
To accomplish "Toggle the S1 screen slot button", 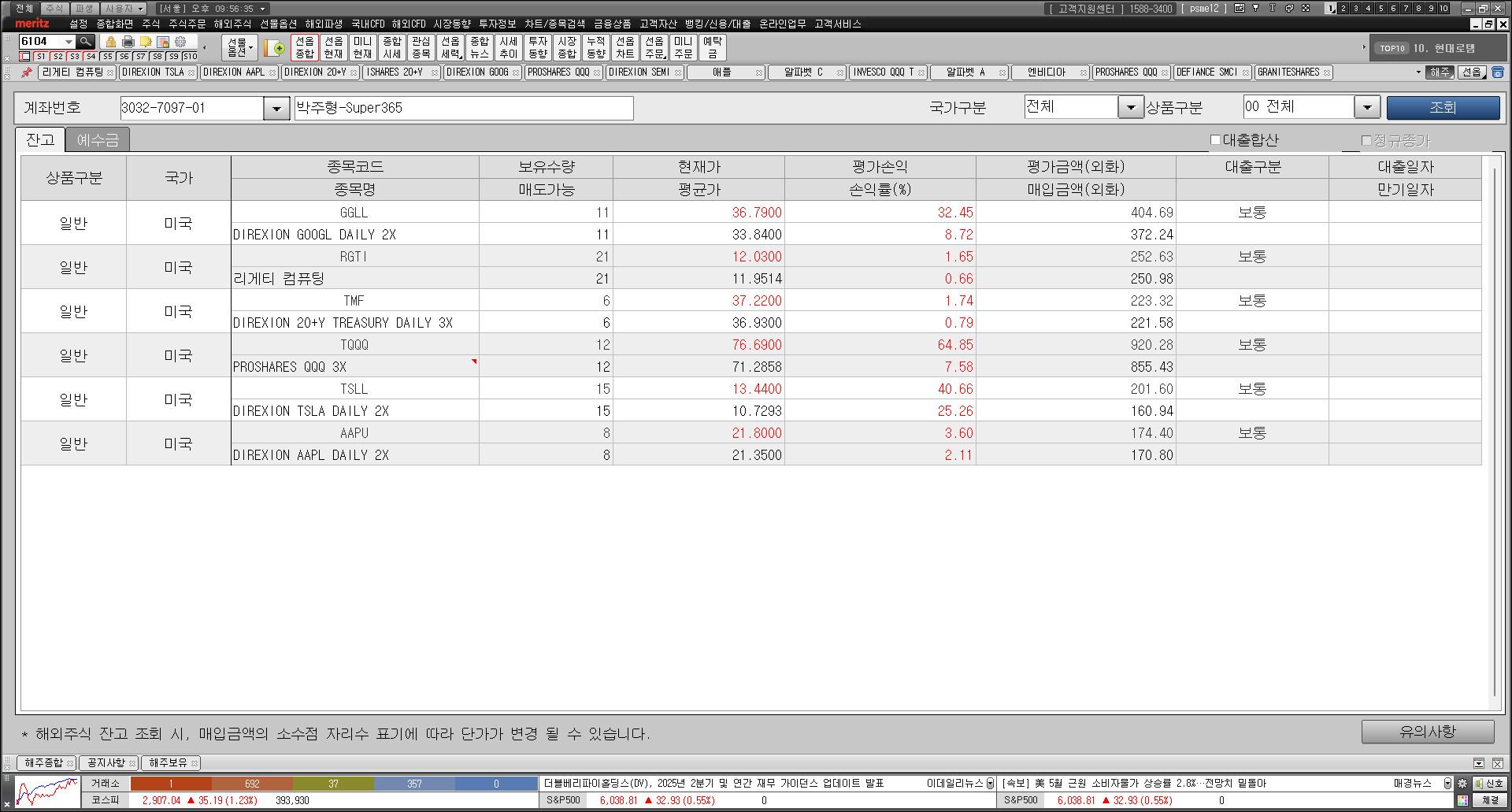I will 41,57.
